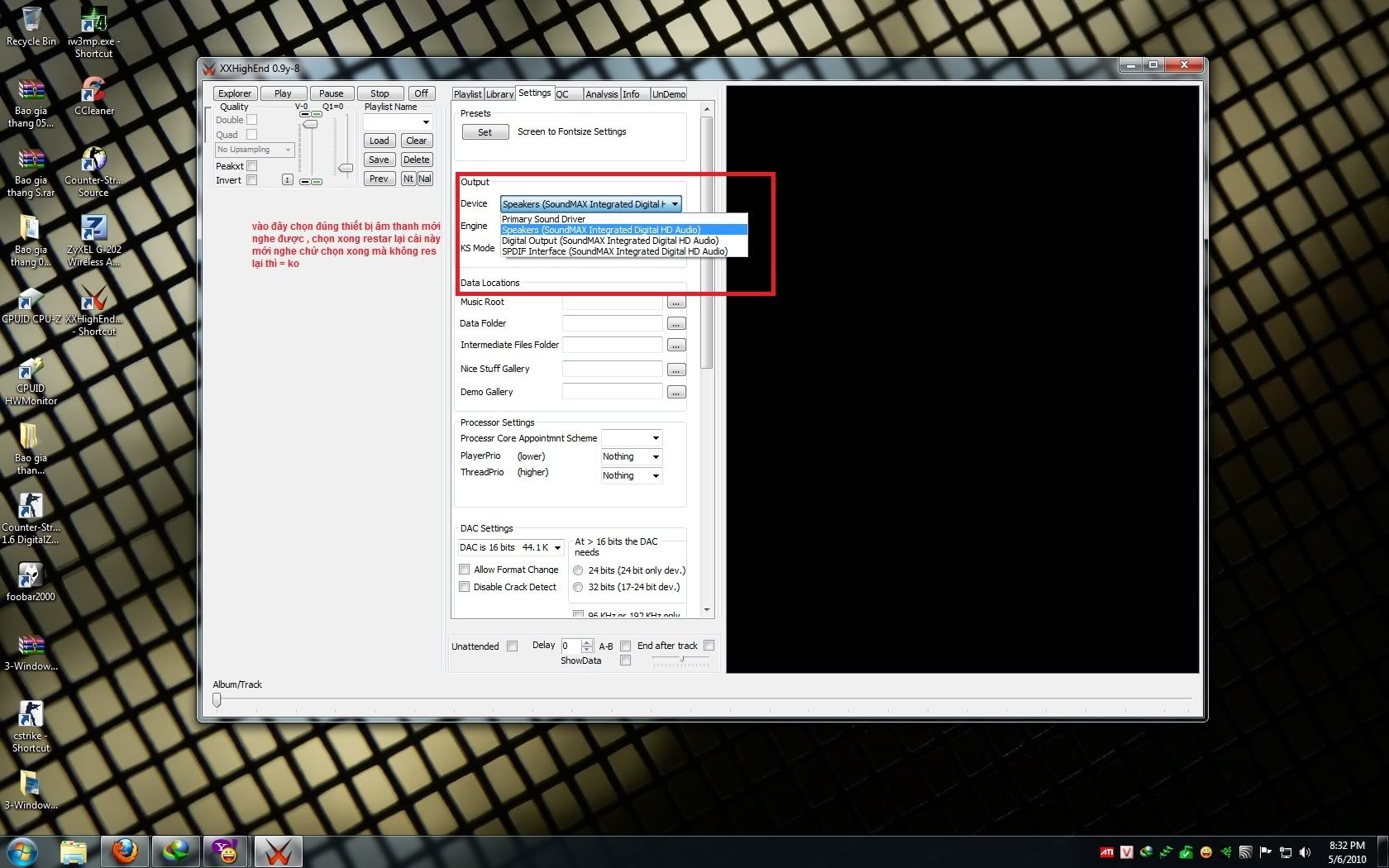The image size is (1389, 868).
Task: Open Windows Explorer from the taskbar
Action: 74,851
